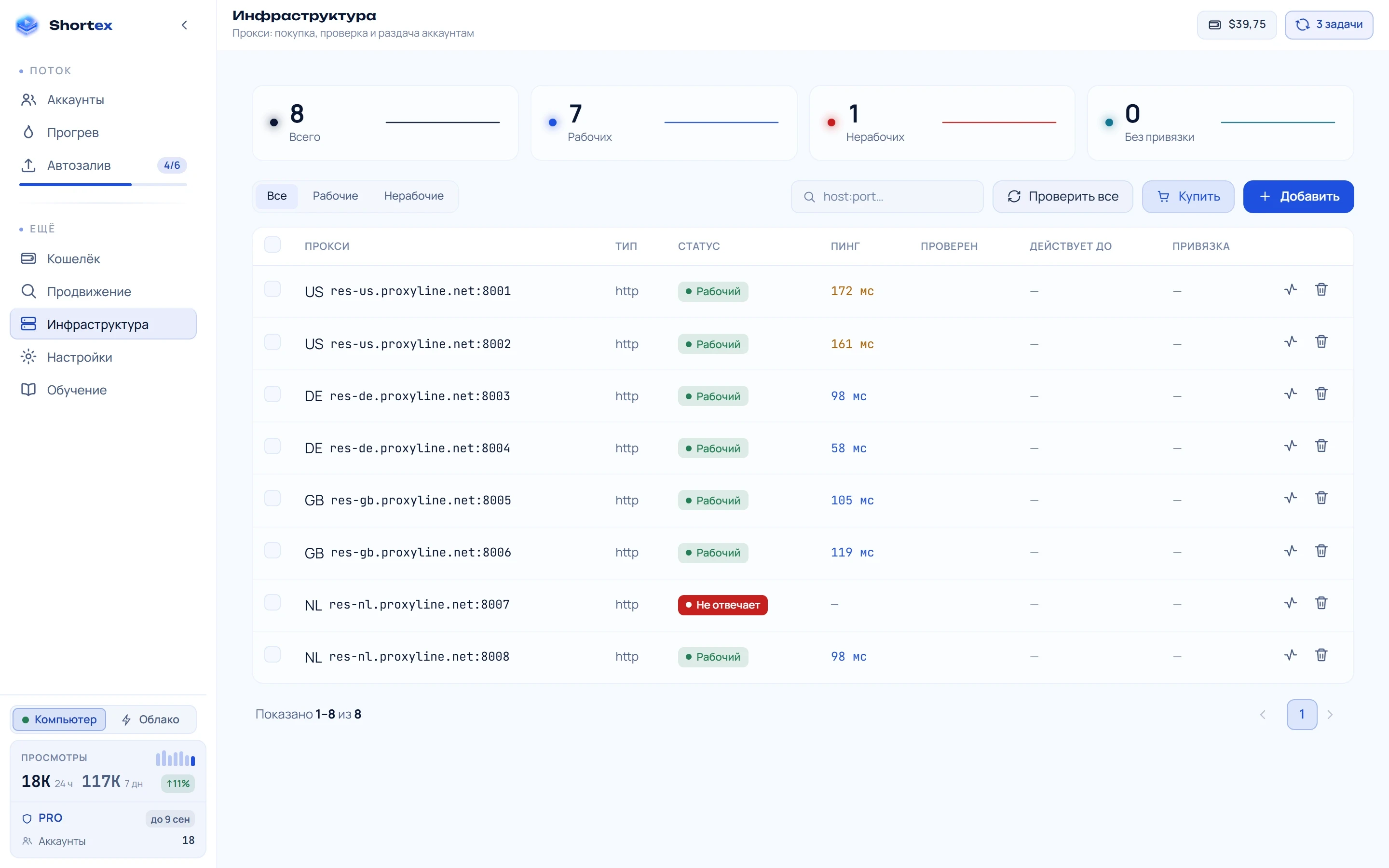Viewport: 1389px width, 868px height.
Task: Remove proxy res-gb.proxyline.net:8006 via trash icon
Action: pyautogui.click(x=1321, y=551)
